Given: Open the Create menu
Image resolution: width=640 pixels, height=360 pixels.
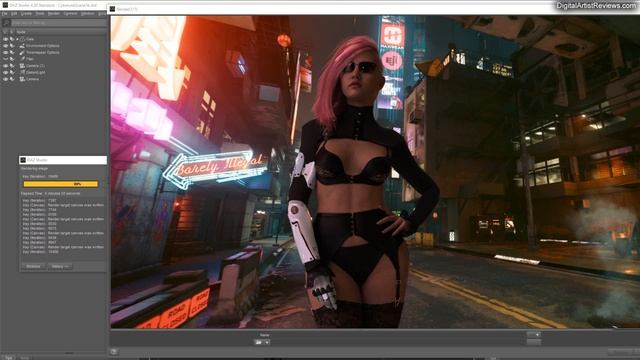Looking at the screenshot, I should [x=27, y=13].
